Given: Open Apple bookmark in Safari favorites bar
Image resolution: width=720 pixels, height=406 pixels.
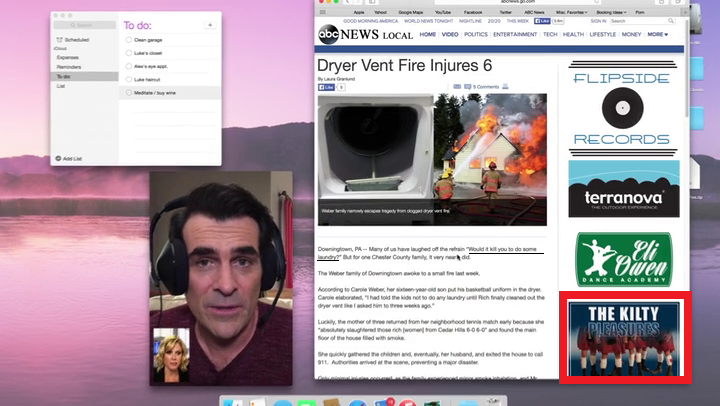Looking at the screenshot, I should pos(359,12).
